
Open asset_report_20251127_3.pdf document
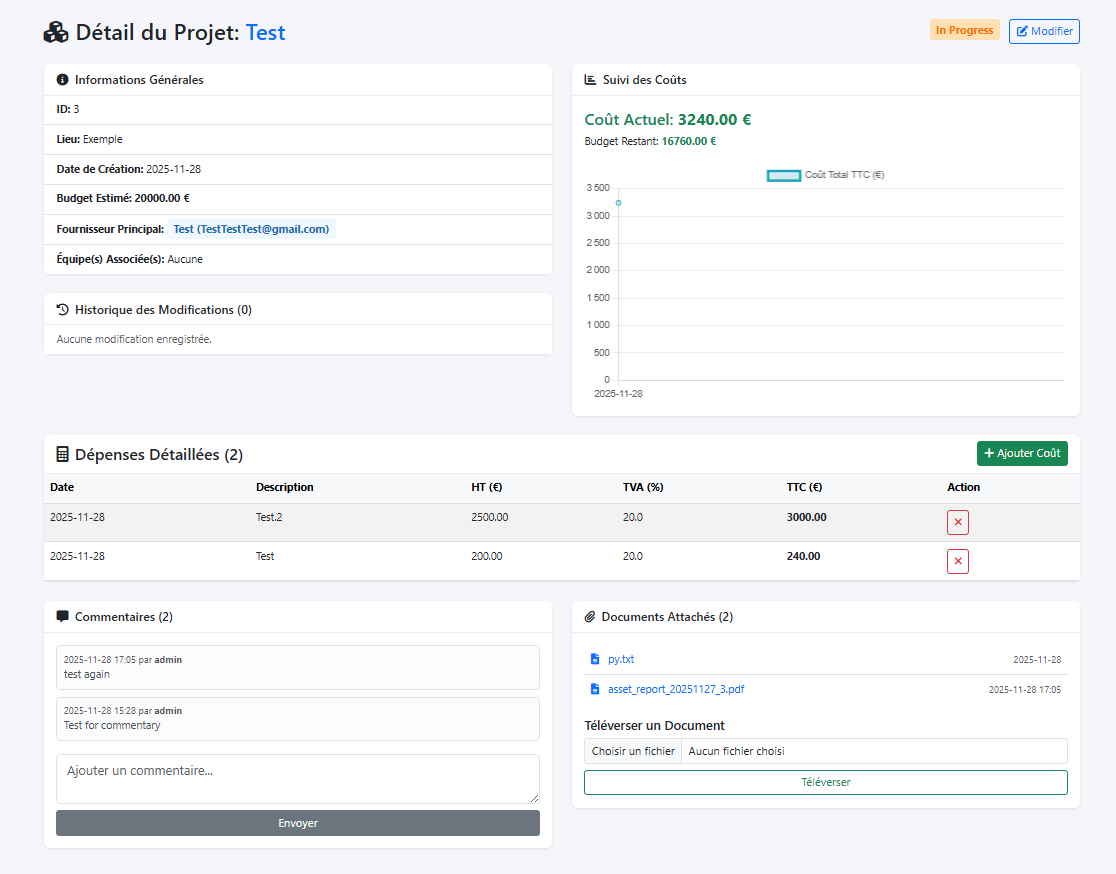coord(675,690)
